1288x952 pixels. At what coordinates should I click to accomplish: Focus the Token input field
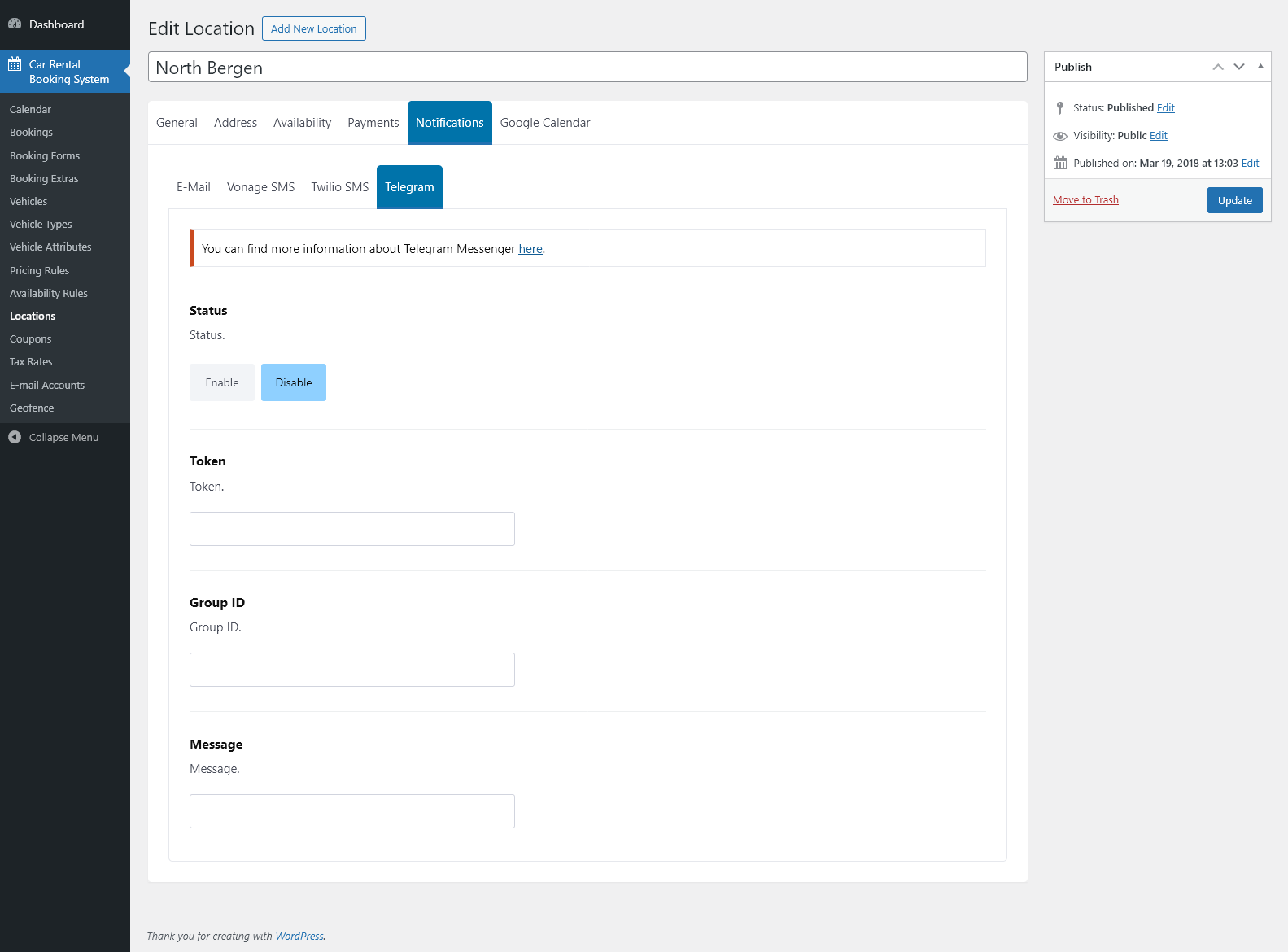(x=352, y=529)
